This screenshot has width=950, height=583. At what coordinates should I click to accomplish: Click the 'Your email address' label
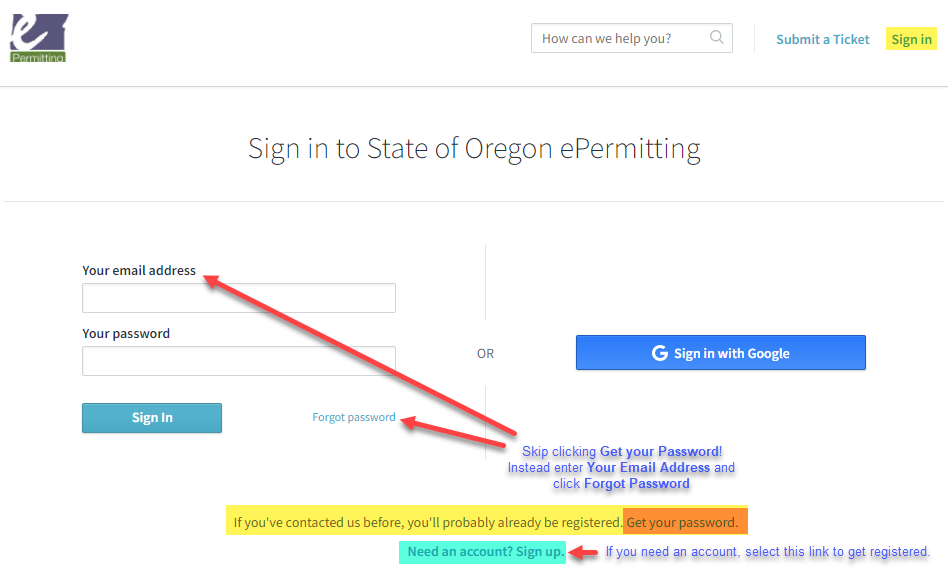[139, 270]
